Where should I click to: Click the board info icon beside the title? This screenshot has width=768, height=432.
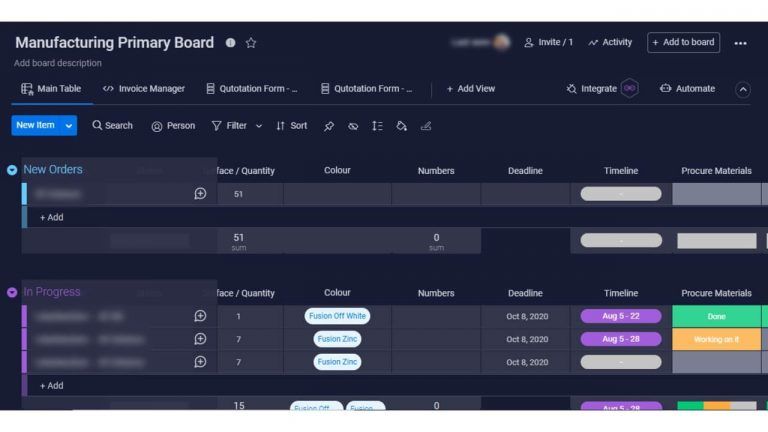coord(230,43)
